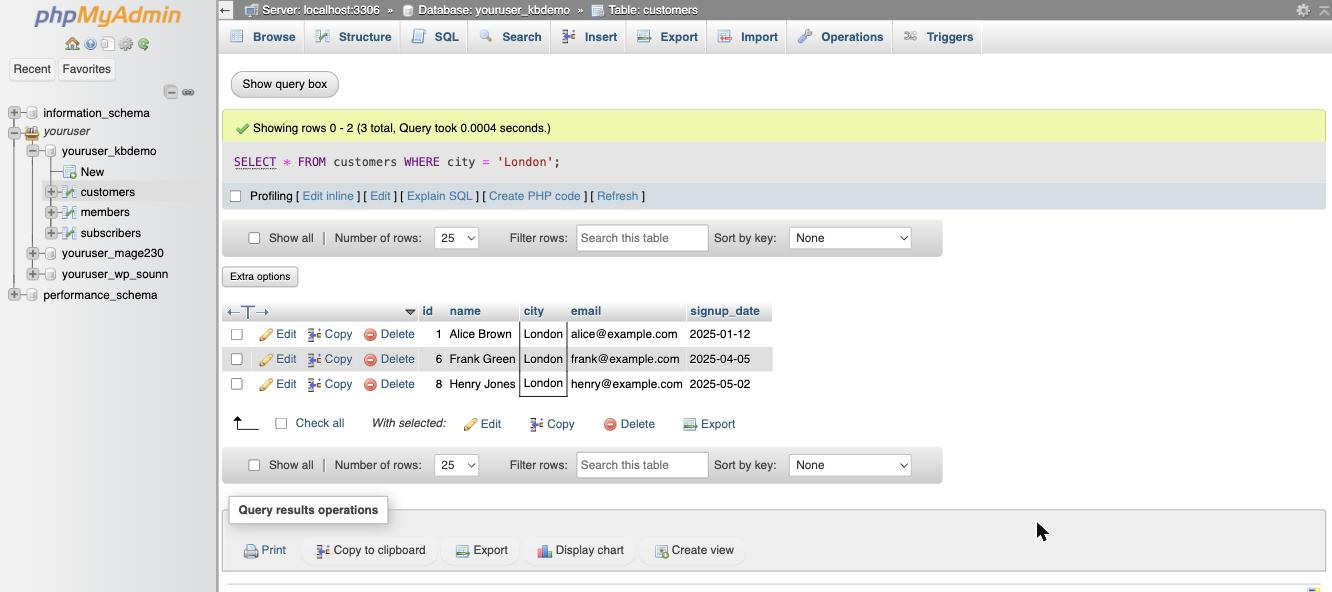Image resolution: width=1332 pixels, height=592 pixels.
Task: Click Create PHP code link
Action: click(x=535, y=196)
